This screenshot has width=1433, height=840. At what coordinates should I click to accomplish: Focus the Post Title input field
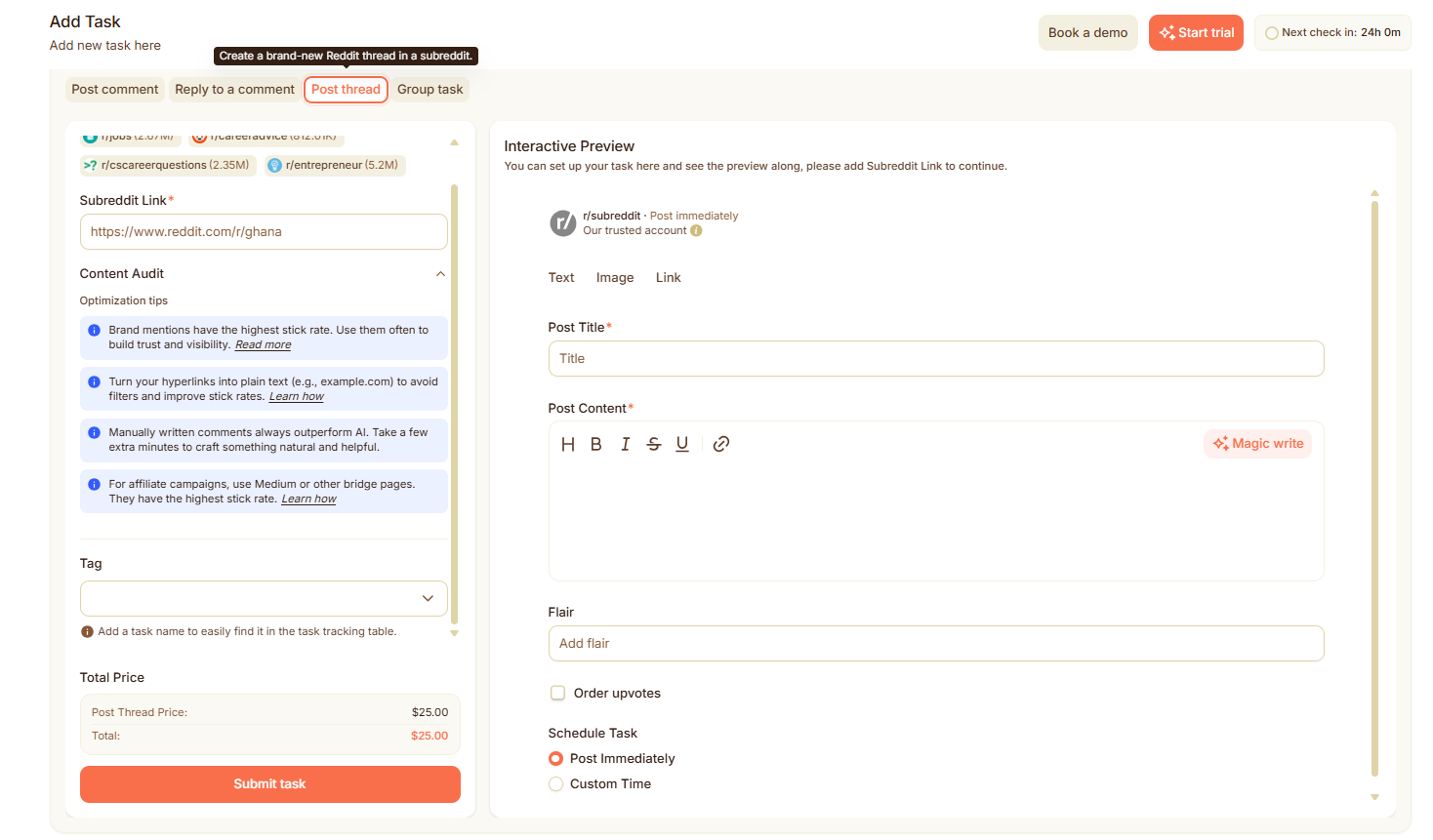[x=936, y=359]
